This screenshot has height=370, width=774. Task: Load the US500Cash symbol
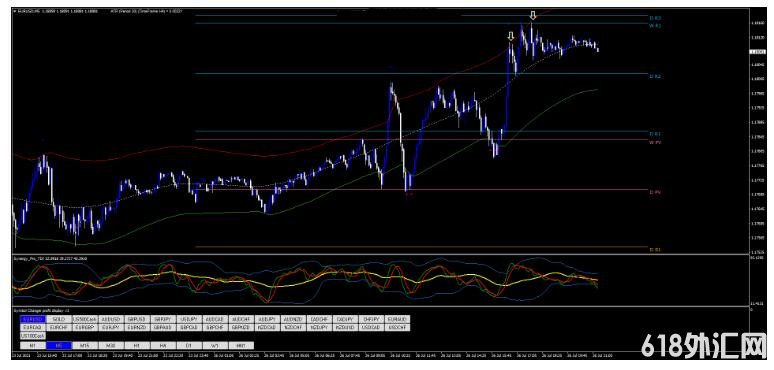coord(84,319)
